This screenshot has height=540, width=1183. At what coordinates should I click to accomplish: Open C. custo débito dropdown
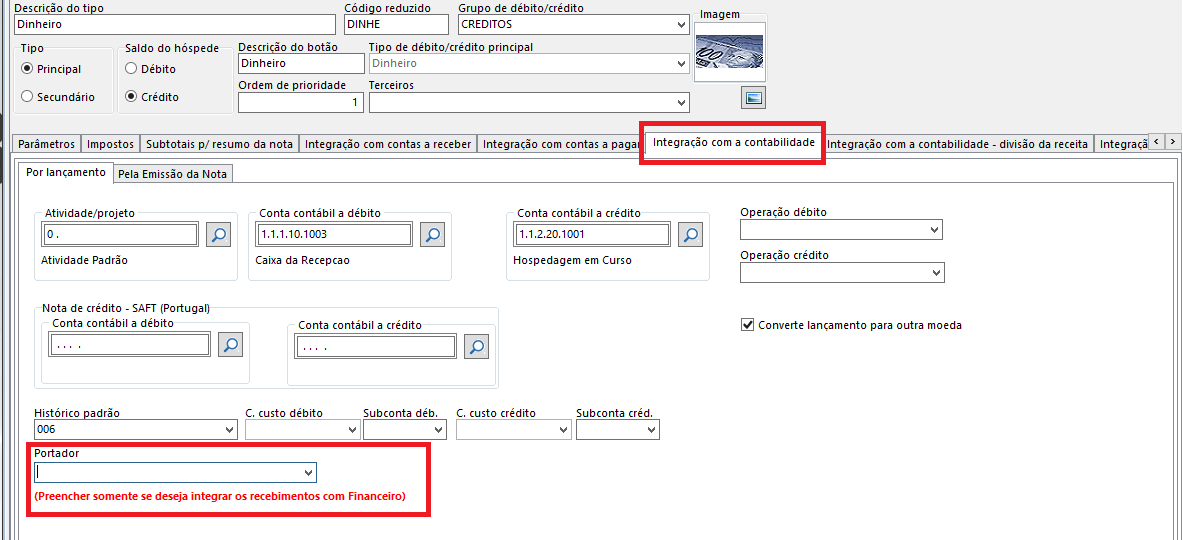[x=352, y=430]
